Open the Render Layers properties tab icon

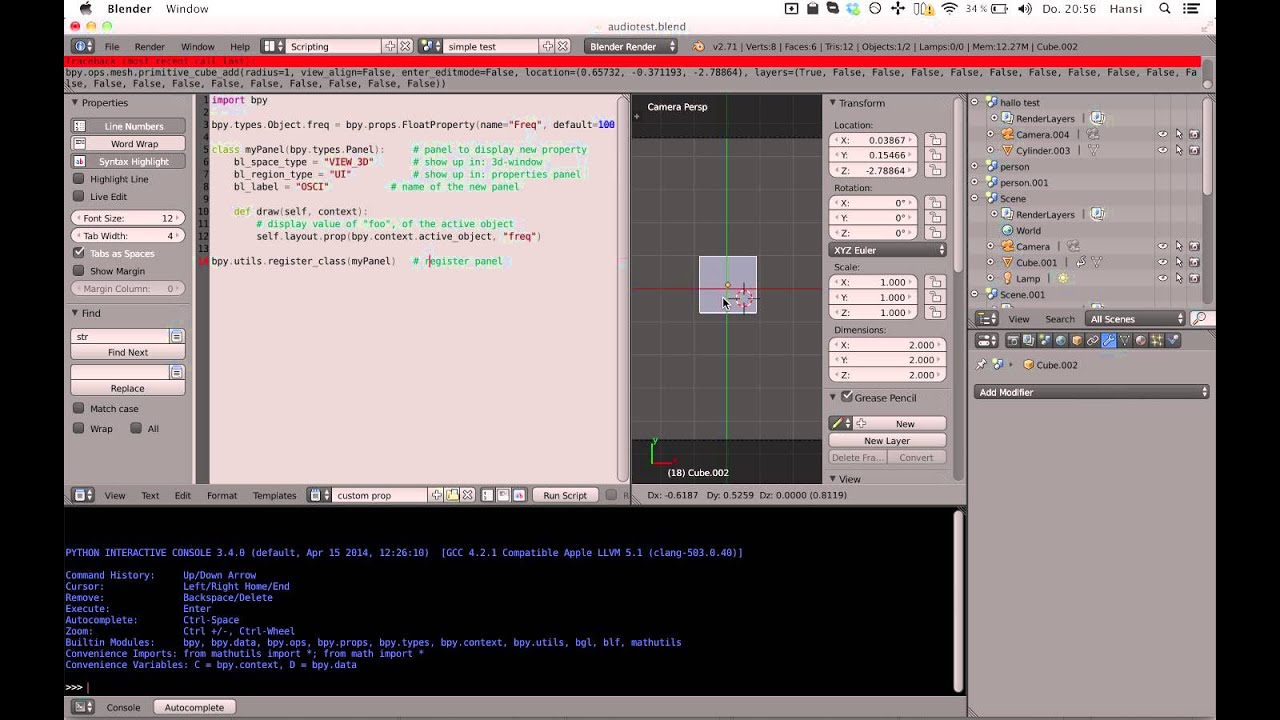tap(1029, 340)
